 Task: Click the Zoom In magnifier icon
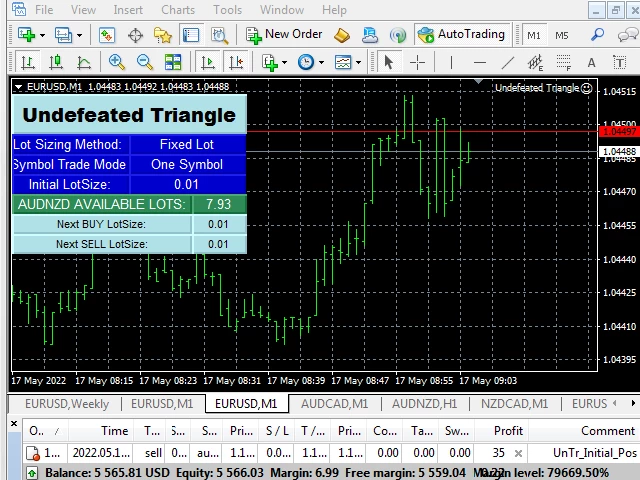pos(117,62)
